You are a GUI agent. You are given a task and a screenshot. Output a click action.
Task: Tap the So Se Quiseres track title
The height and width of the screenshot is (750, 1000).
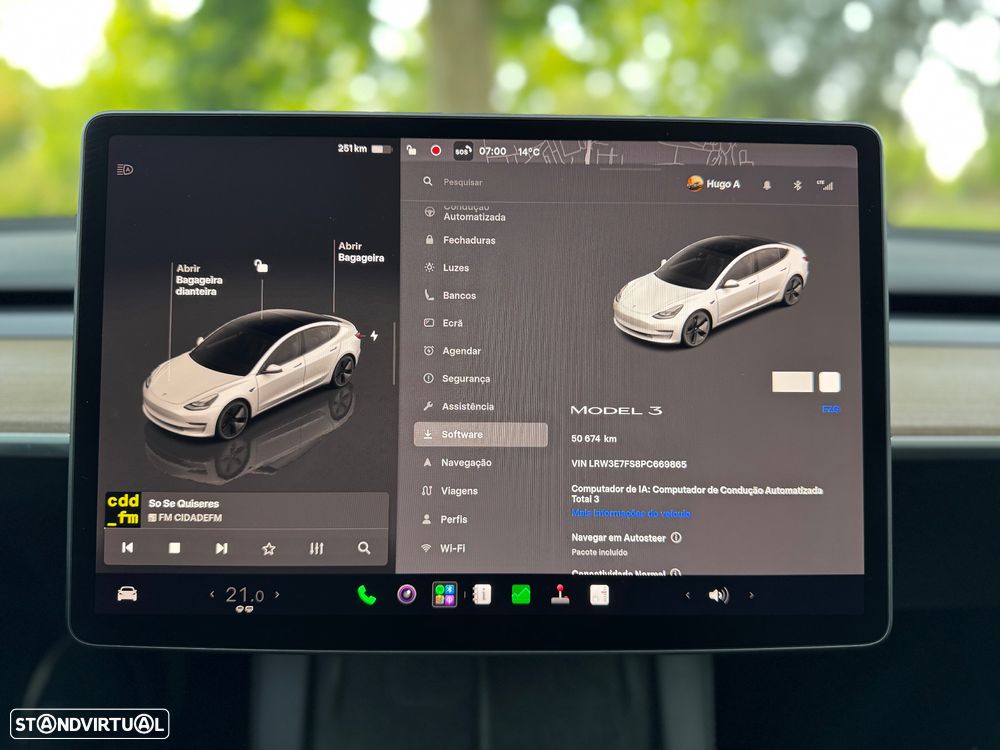(184, 503)
